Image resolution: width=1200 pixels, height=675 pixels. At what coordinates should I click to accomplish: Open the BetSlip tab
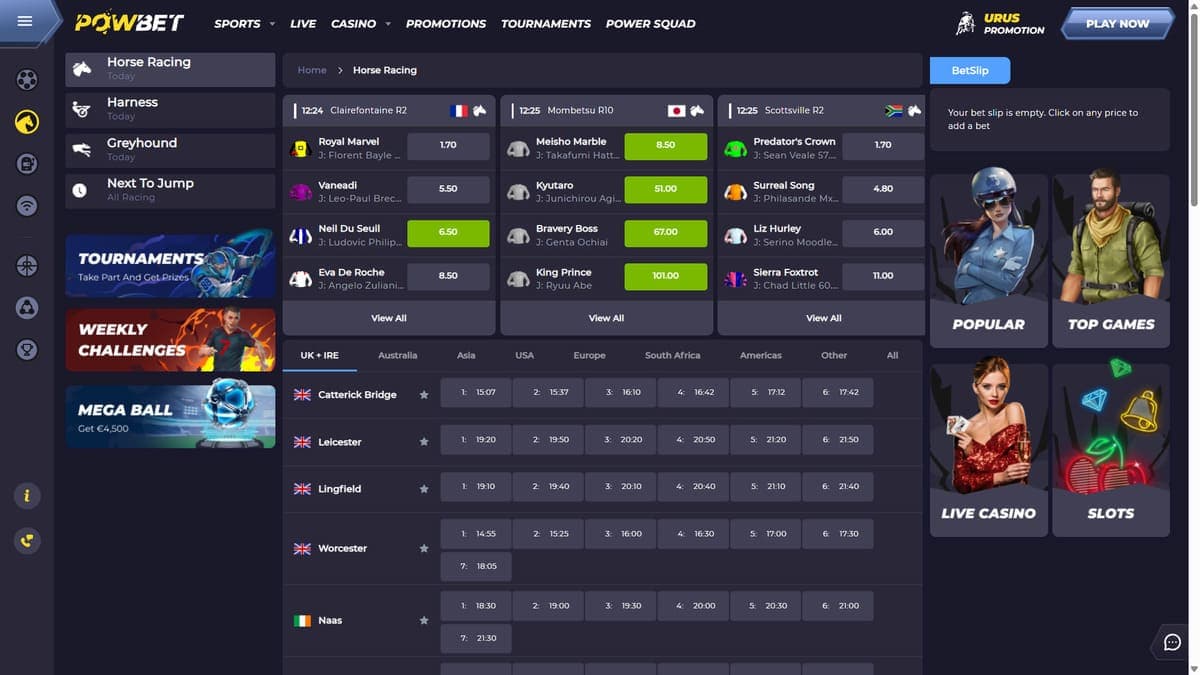[x=970, y=70]
